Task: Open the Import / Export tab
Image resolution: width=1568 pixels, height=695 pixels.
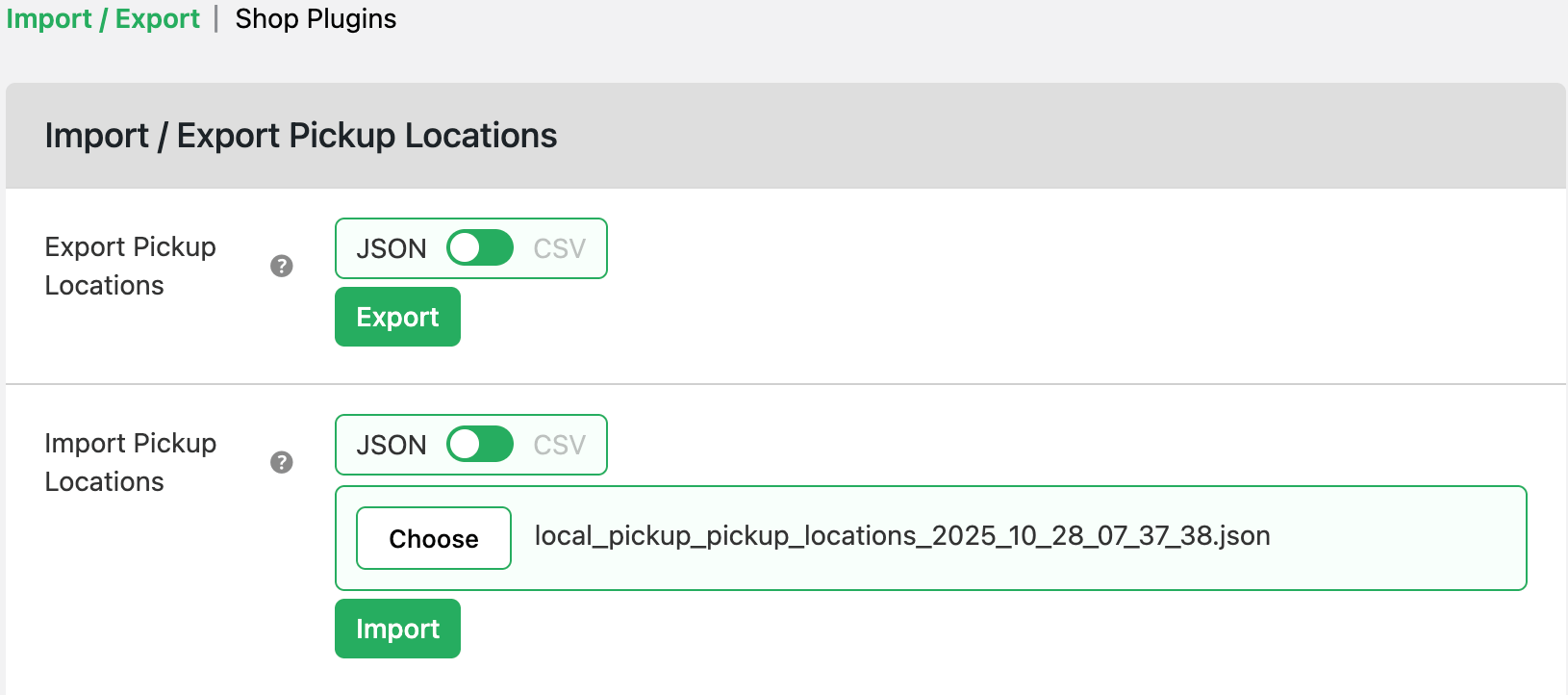Action: pos(102,18)
